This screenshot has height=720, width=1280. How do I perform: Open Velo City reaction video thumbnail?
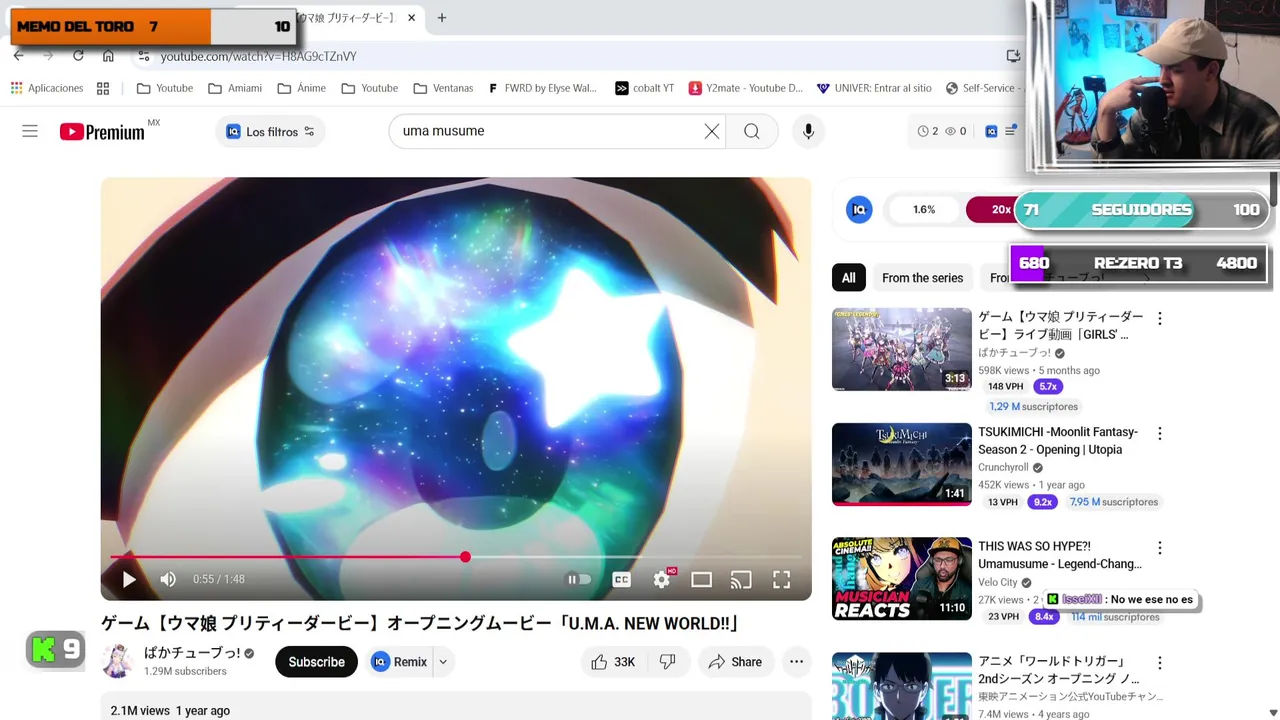pyautogui.click(x=901, y=579)
